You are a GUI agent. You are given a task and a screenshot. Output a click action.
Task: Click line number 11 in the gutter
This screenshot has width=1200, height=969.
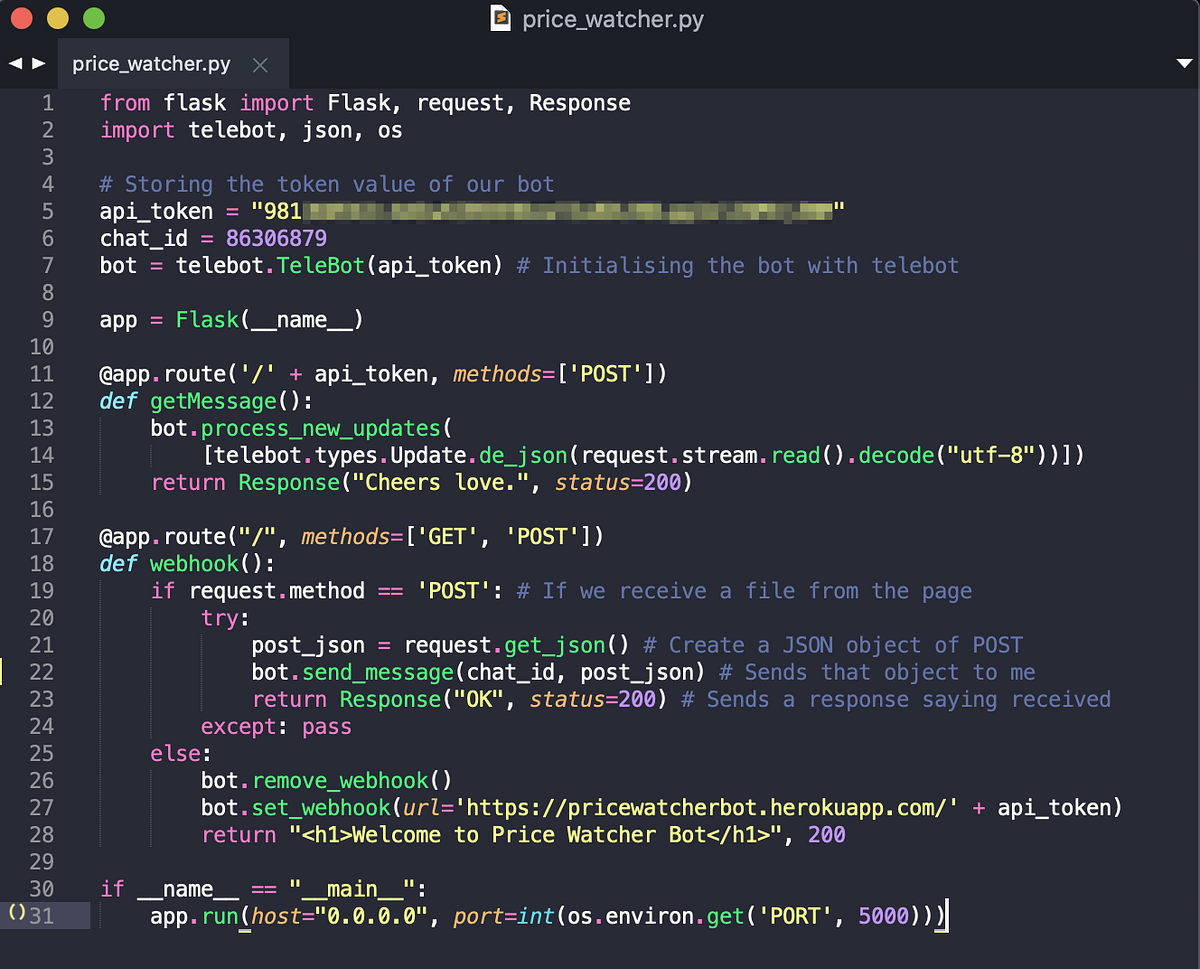pyautogui.click(x=42, y=373)
